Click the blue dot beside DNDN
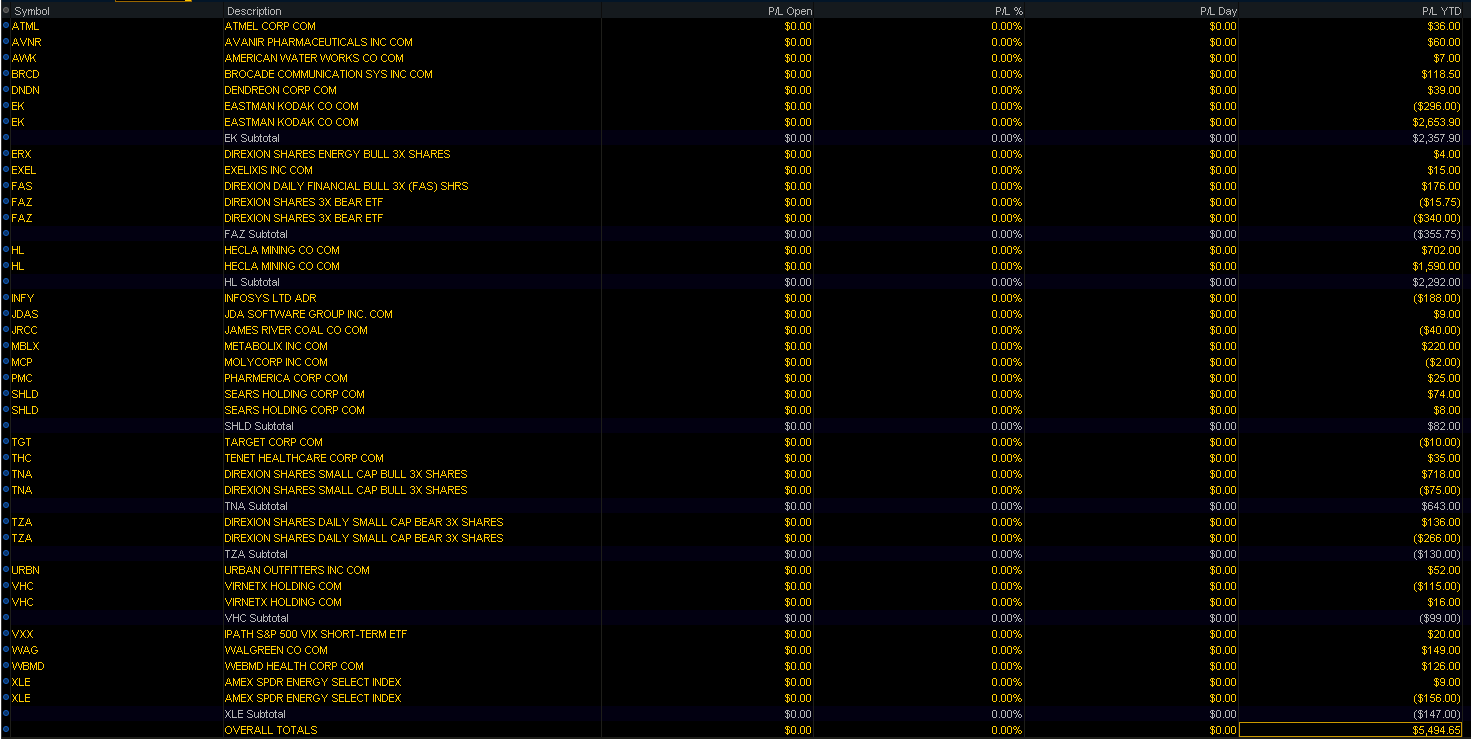 pos(6,90)
